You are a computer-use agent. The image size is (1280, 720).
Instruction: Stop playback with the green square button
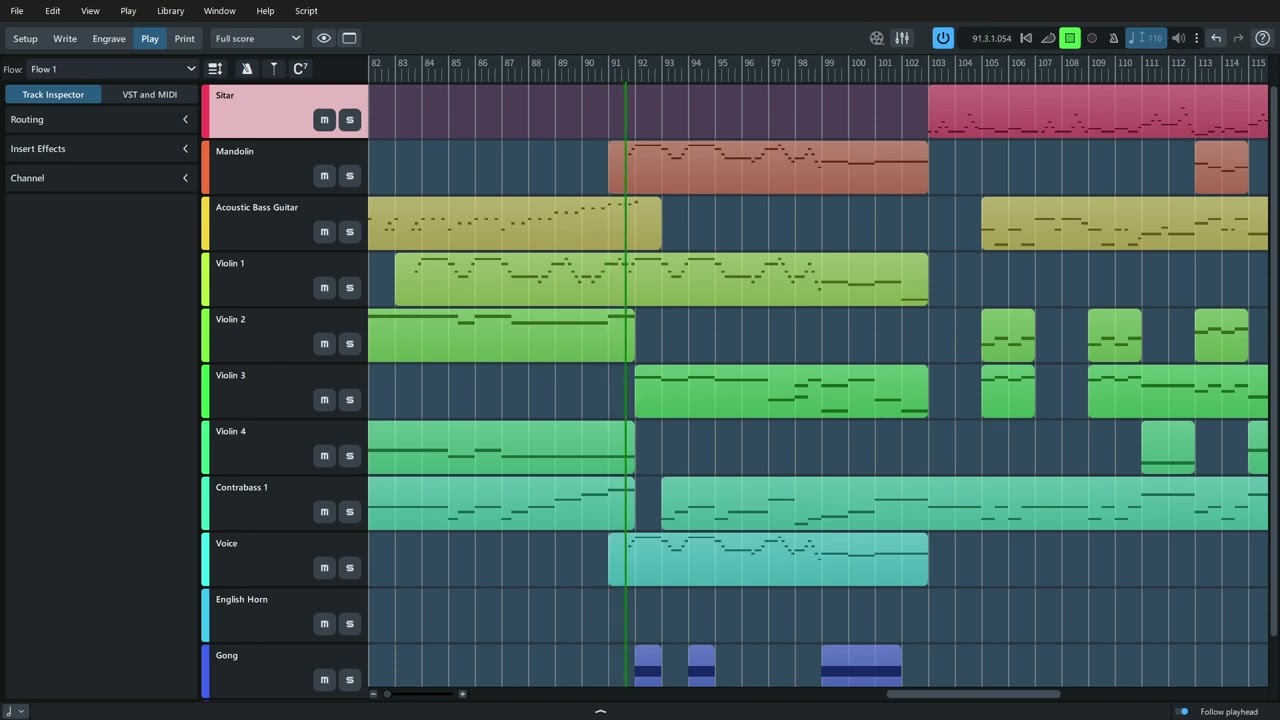(x=1070, y=38)
